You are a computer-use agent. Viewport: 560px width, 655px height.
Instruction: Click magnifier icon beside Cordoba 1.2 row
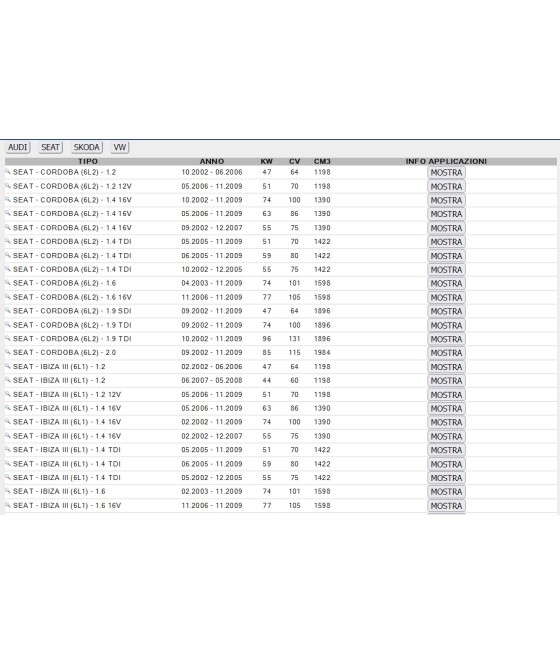pos(8,172)
